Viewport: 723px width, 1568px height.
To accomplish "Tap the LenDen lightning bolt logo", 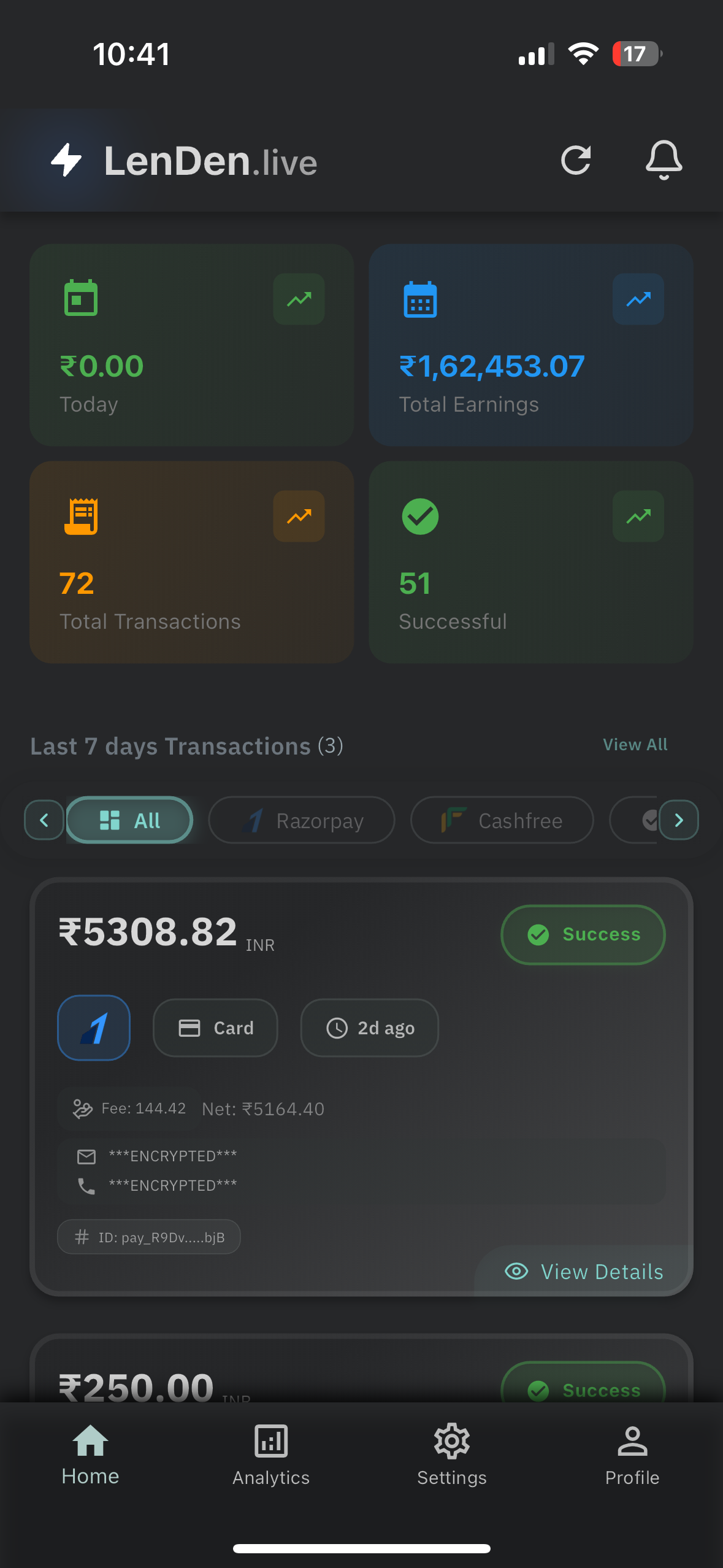I will 66,161.
